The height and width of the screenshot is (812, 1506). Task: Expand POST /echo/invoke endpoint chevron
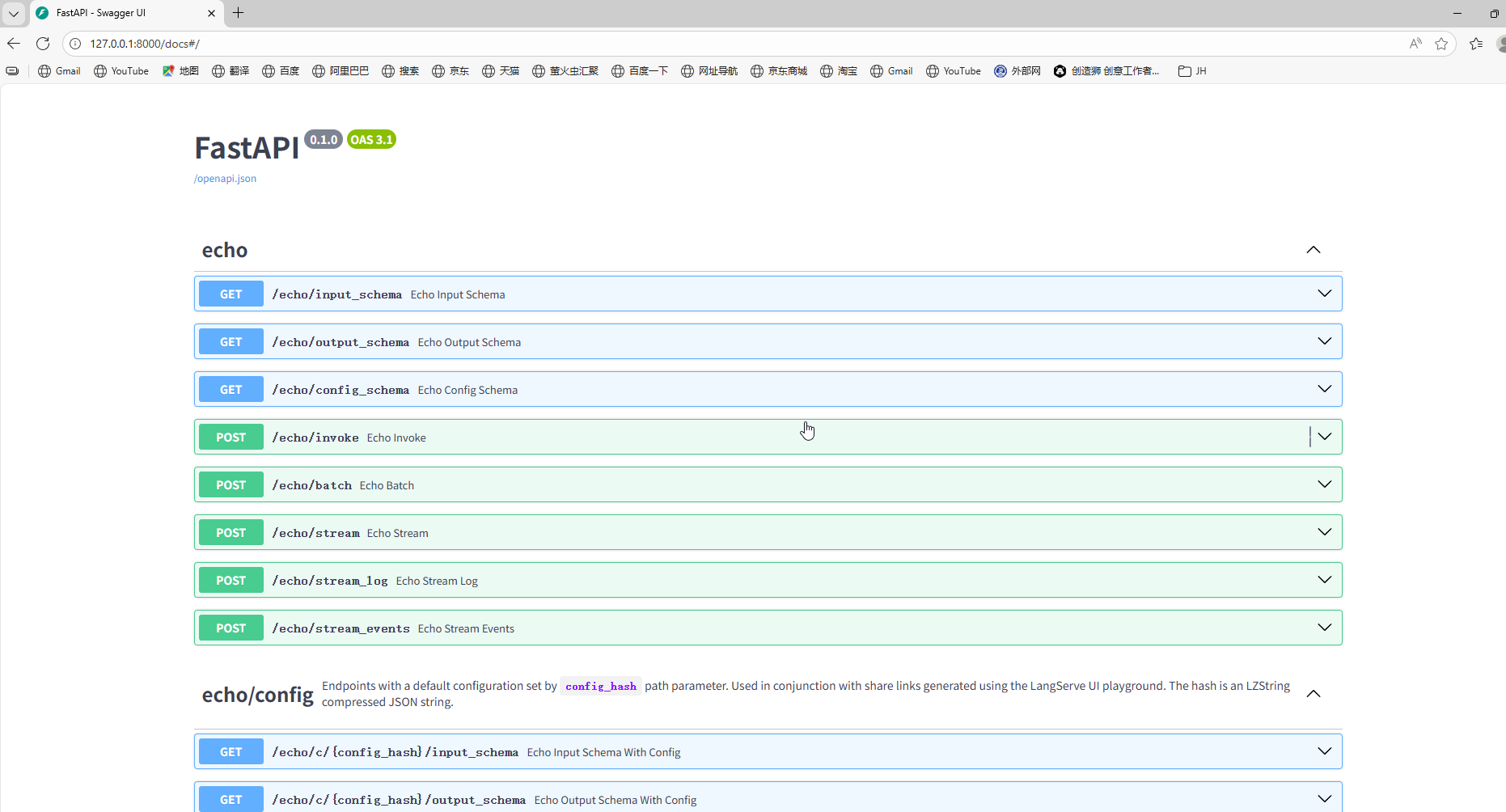click(1325, 437)
